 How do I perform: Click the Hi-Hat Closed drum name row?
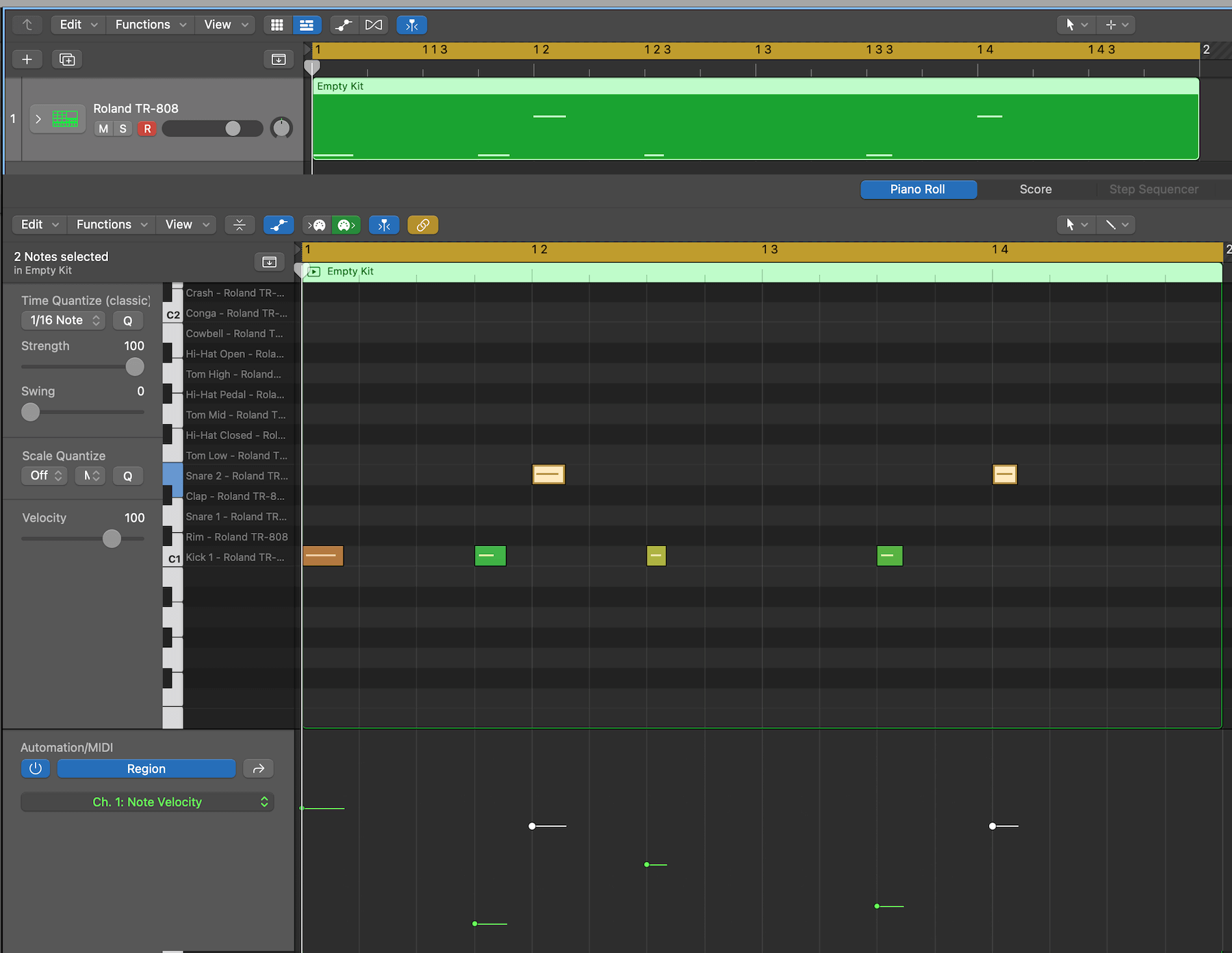236,435
